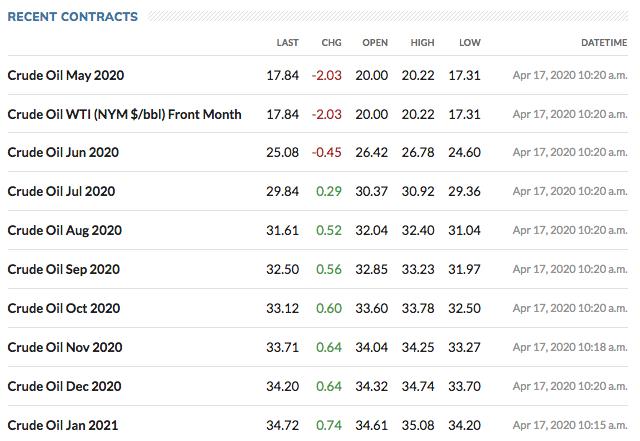Click the OPEN column header

pyautogui.click(x=375, y=42)
